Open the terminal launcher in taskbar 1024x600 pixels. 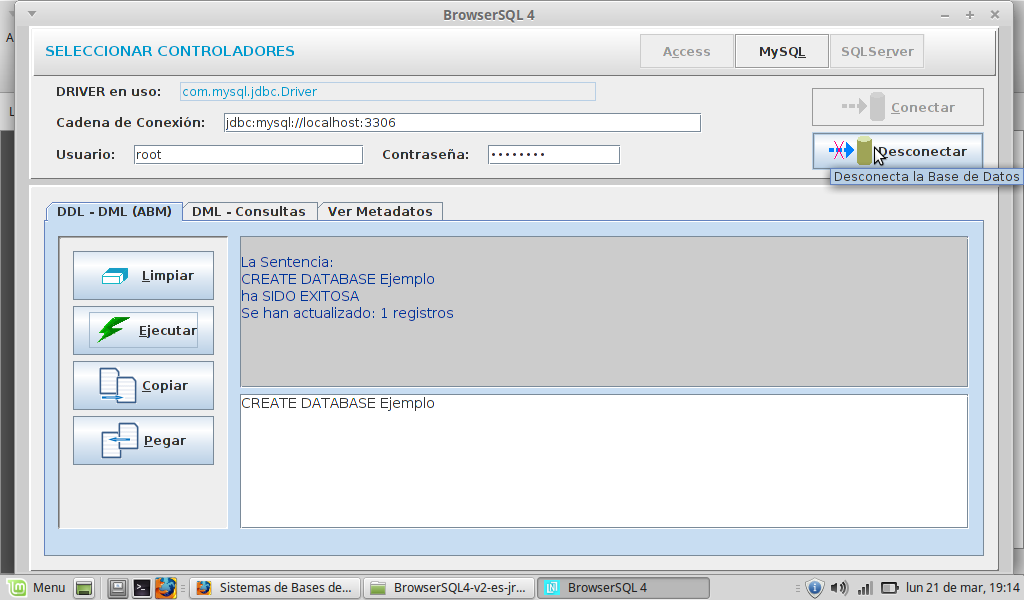[x=142, y=588]
